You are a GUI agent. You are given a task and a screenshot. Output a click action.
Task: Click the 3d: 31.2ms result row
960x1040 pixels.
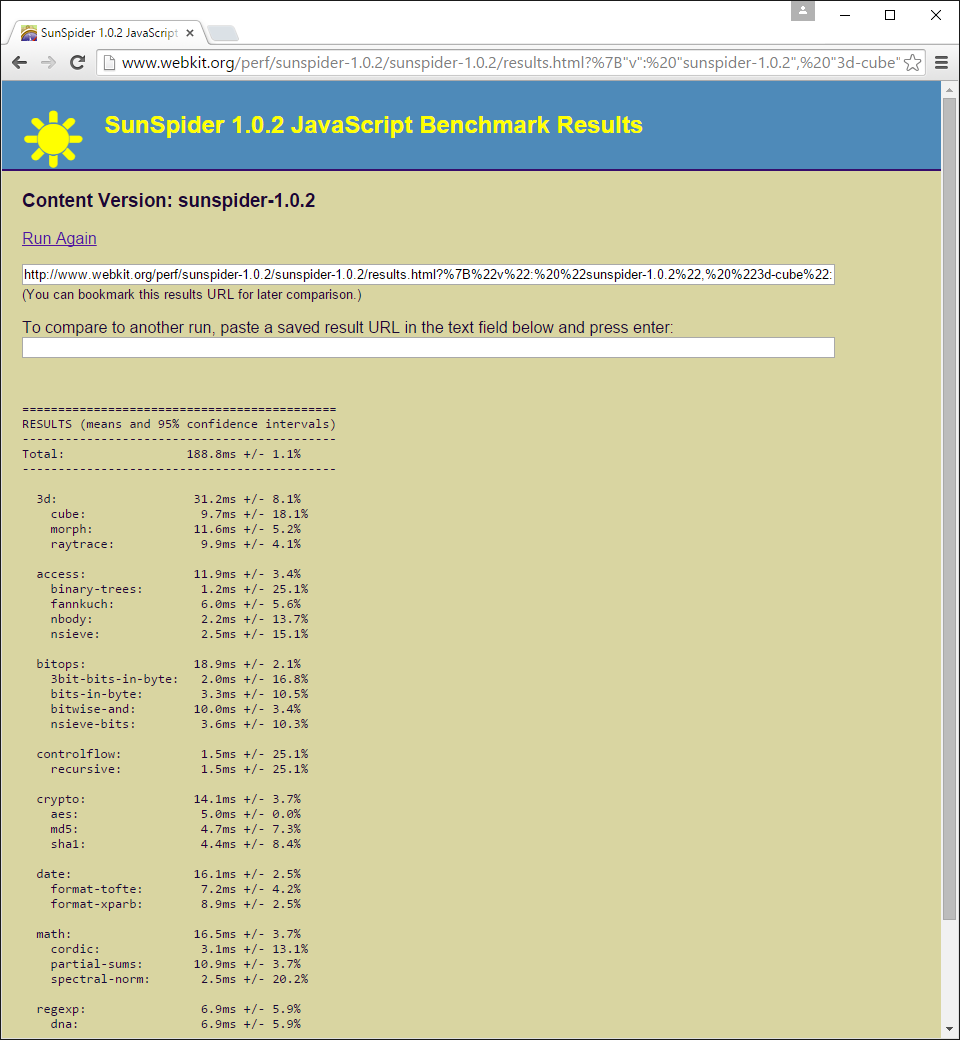click(x=169, y=499)
